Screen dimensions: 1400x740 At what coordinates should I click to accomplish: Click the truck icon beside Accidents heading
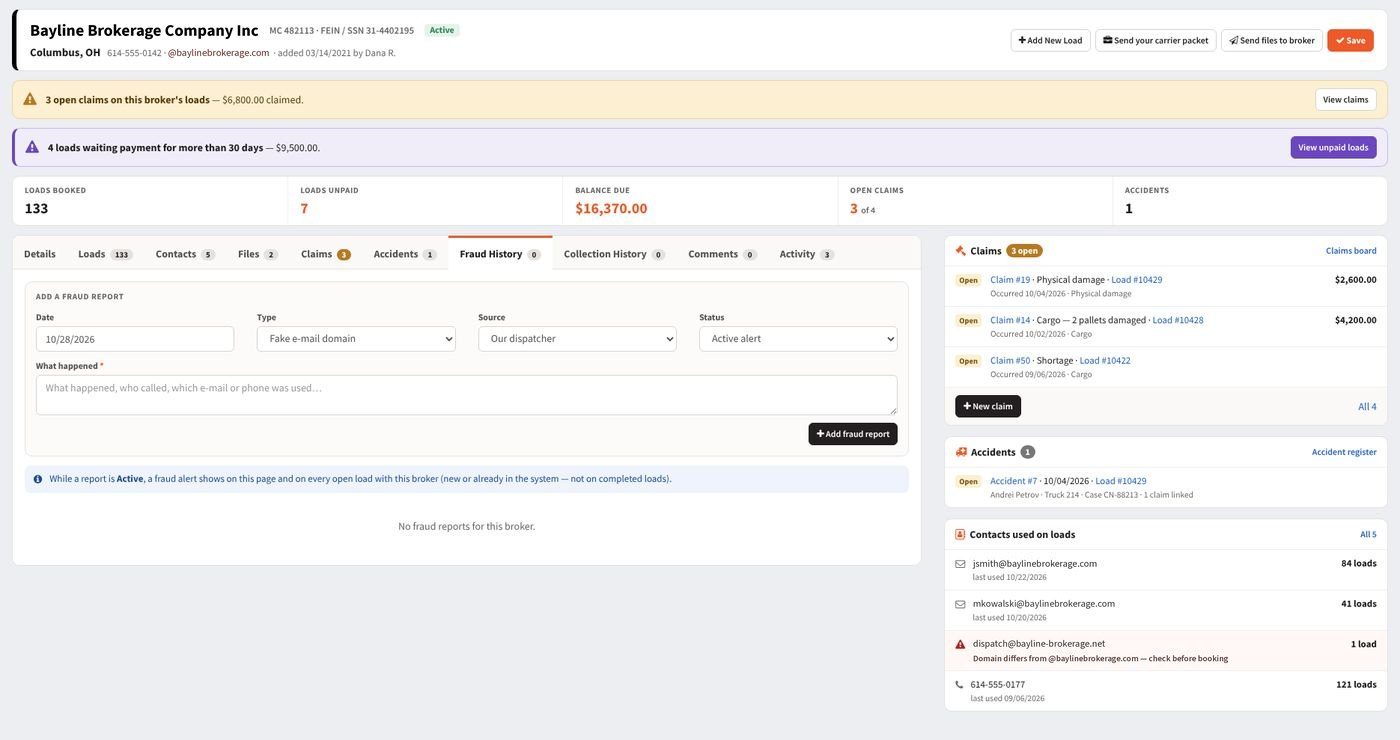(961, 452)
